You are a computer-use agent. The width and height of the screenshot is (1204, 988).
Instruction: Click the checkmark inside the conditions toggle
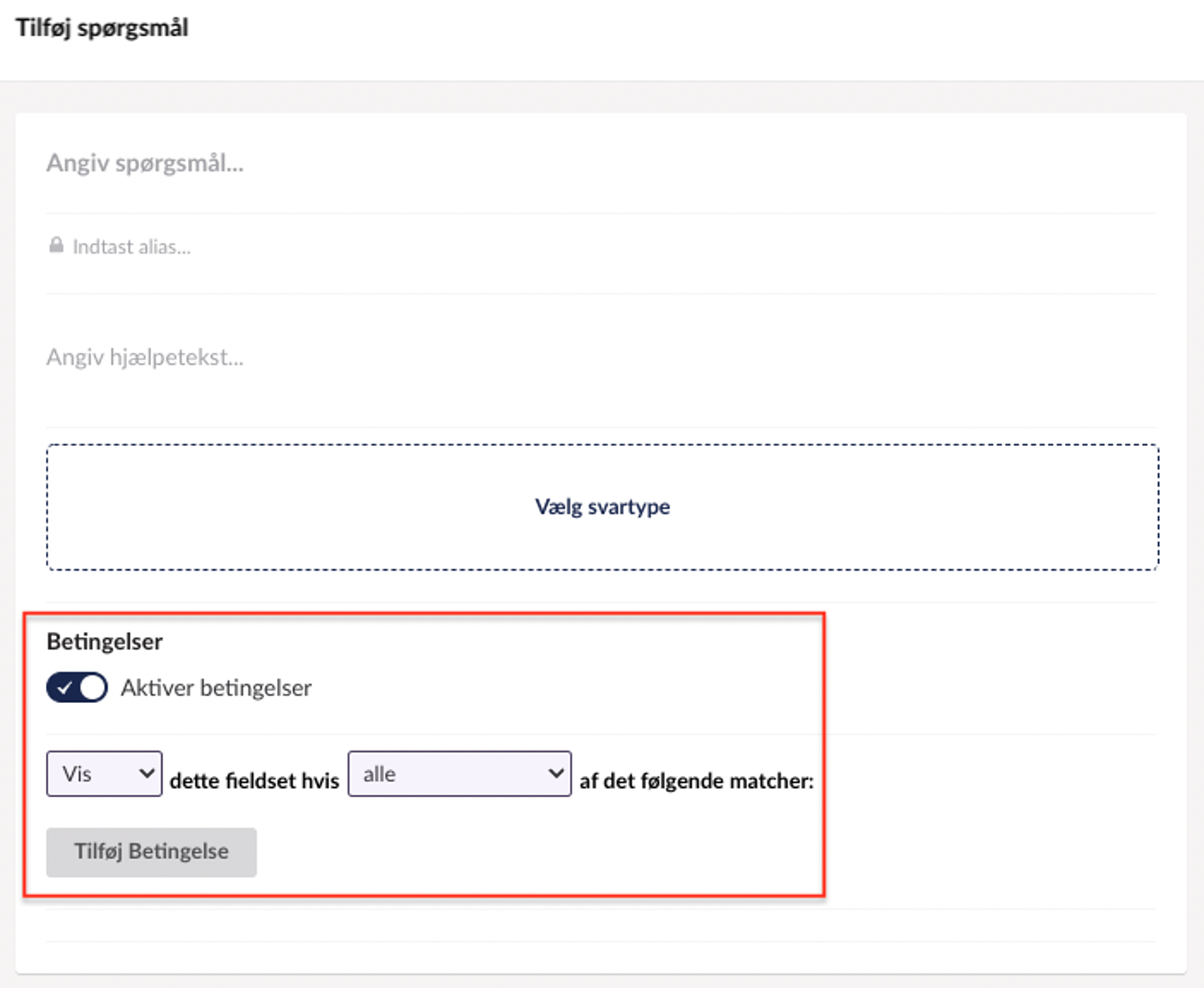click(65, 688)
